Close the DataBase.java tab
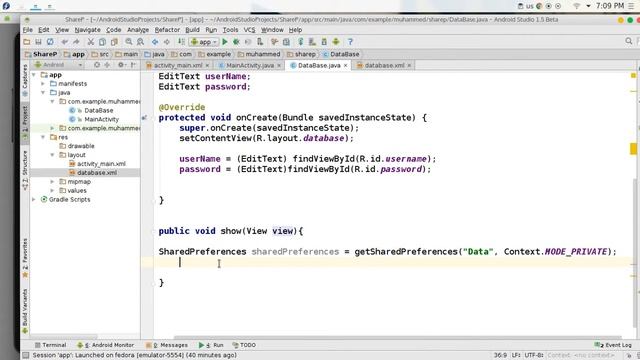Viewport: 640px width, 360px height. click(x=346, y=65)
